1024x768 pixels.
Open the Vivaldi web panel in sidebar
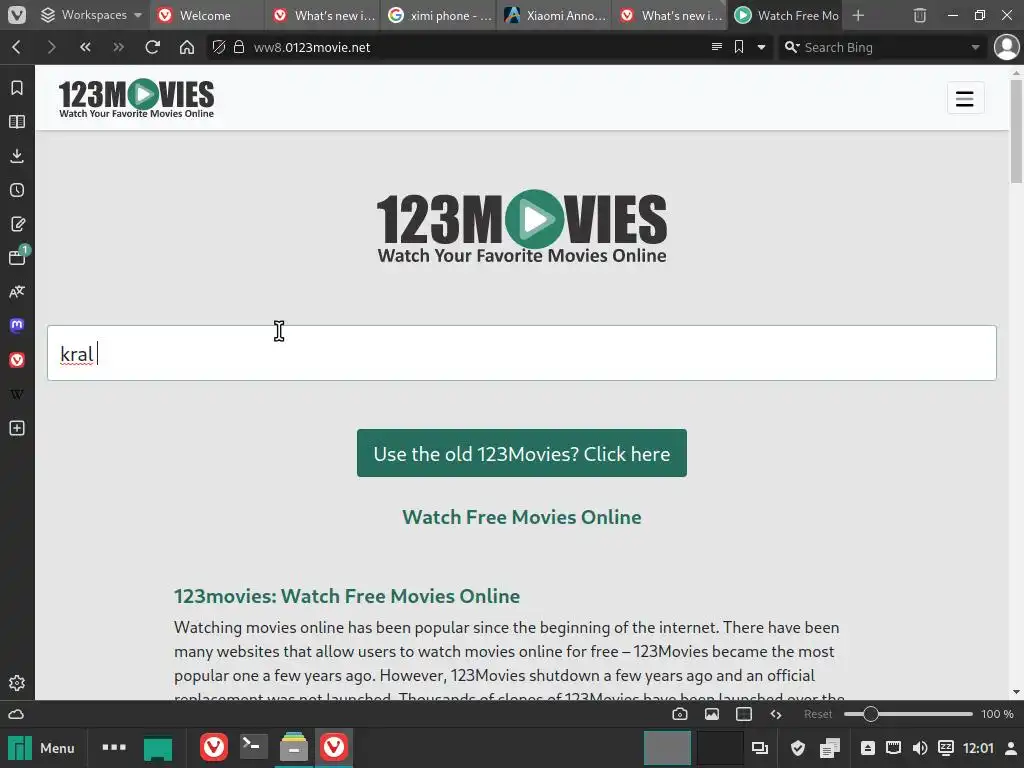(17, 360)
